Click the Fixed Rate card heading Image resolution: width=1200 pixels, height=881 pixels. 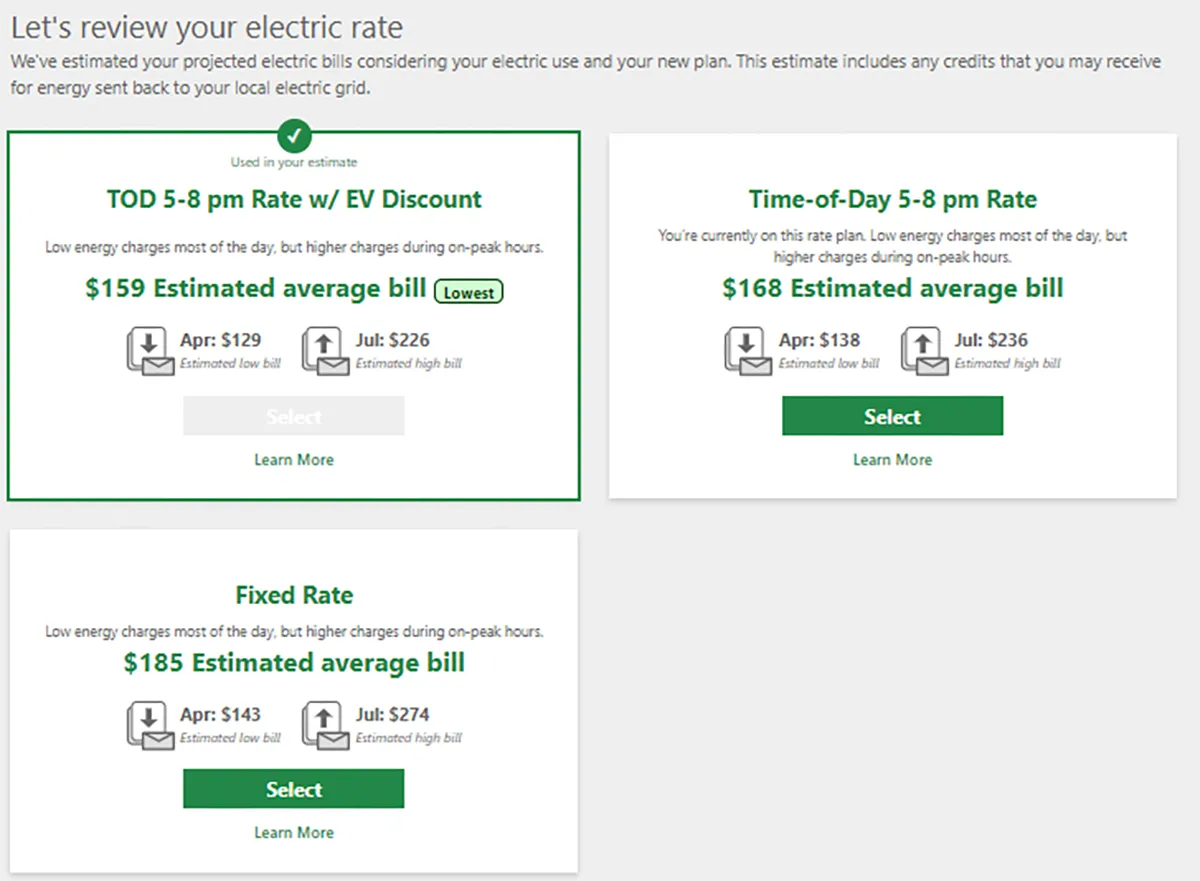[294, 595]
